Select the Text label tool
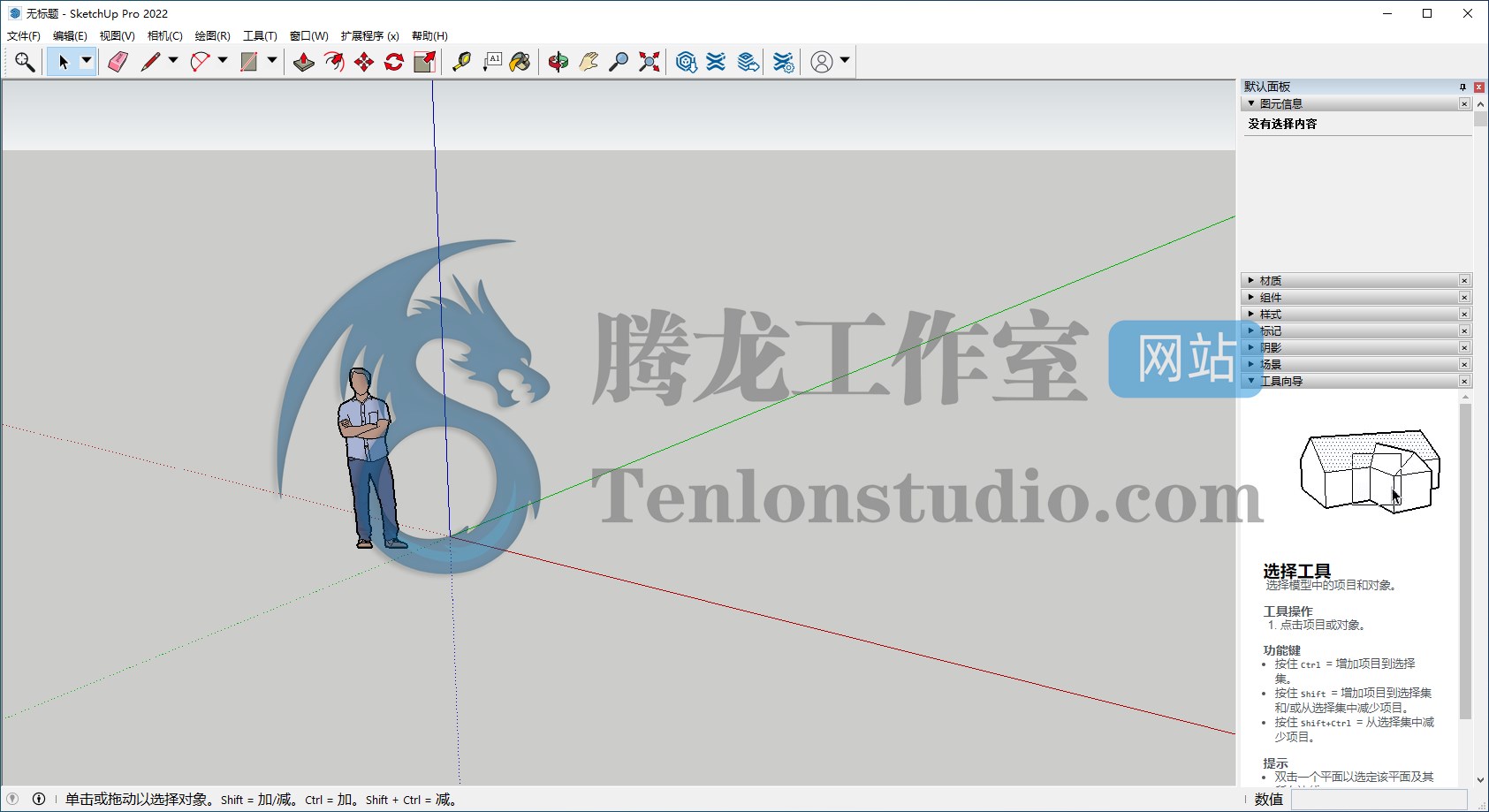1489x812 pixels. [x=491, y=62]
